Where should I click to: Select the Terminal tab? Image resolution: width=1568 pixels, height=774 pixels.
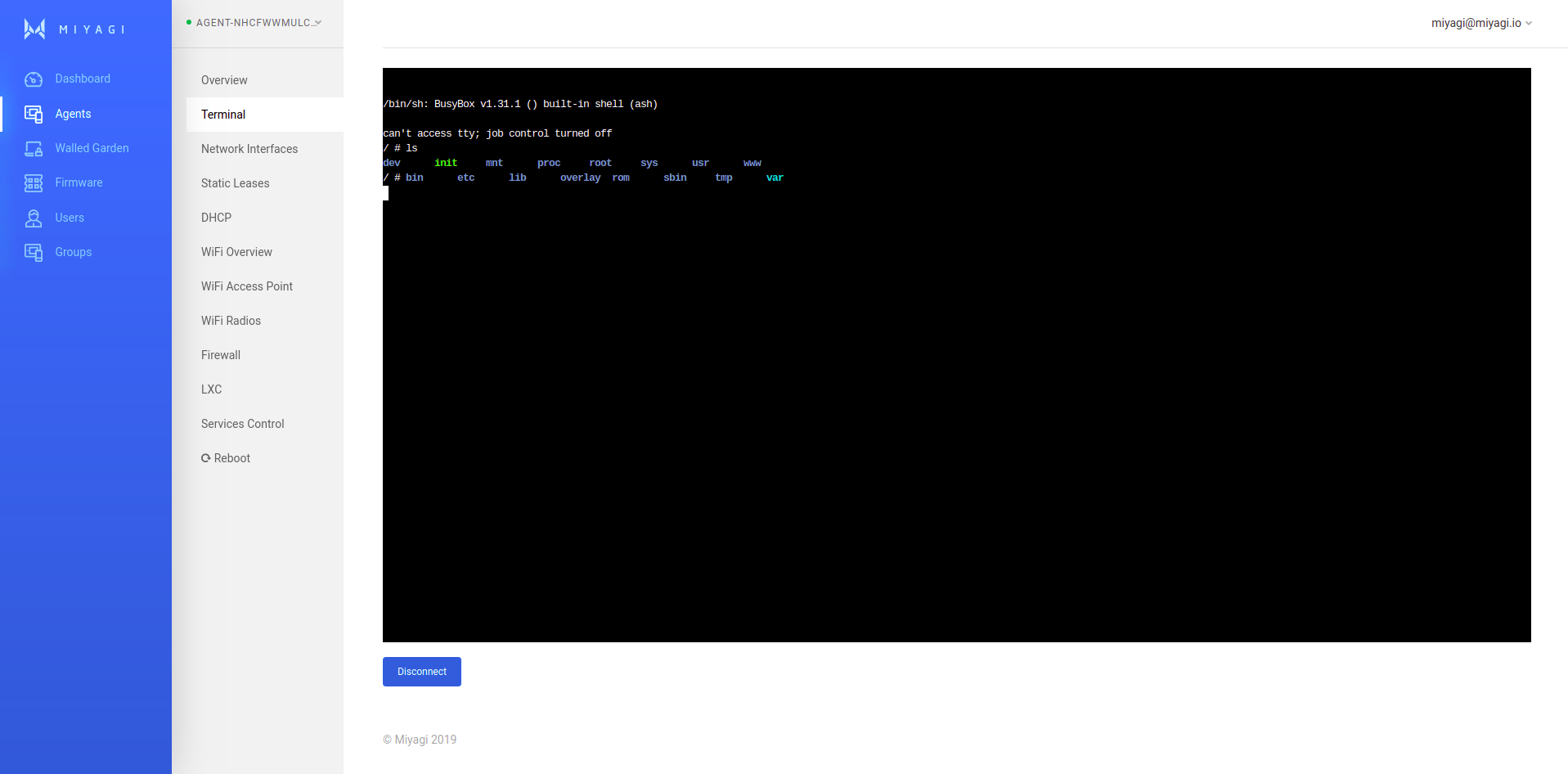[x=265, y=115]
